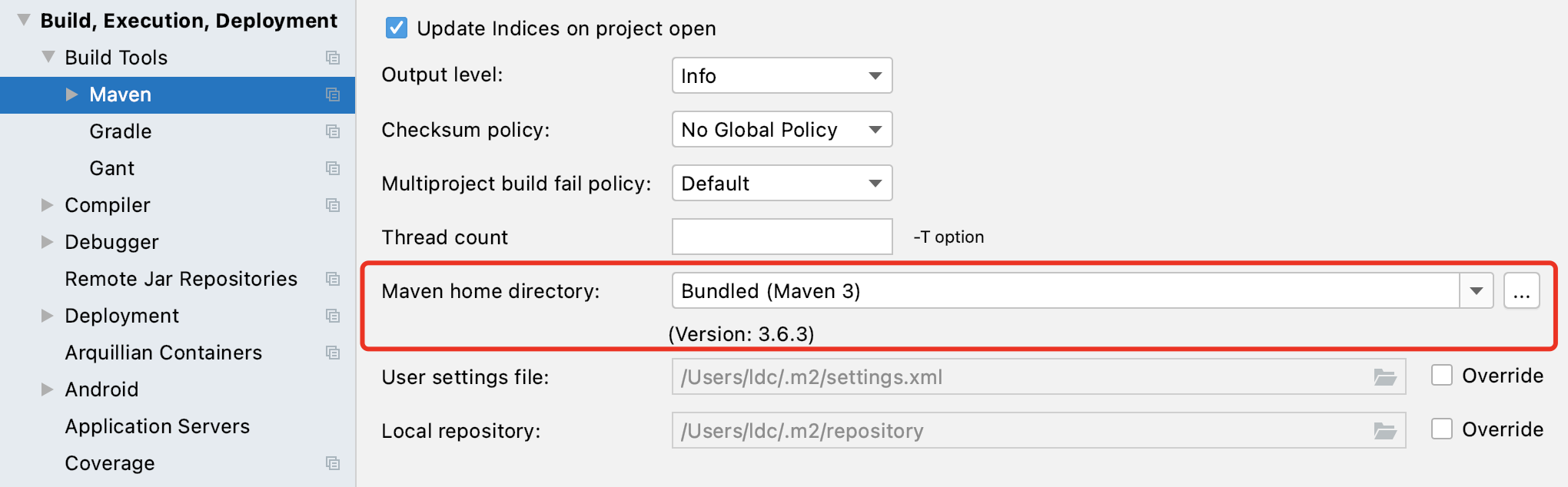Open Application Servers settings page

tap(157, 426)
